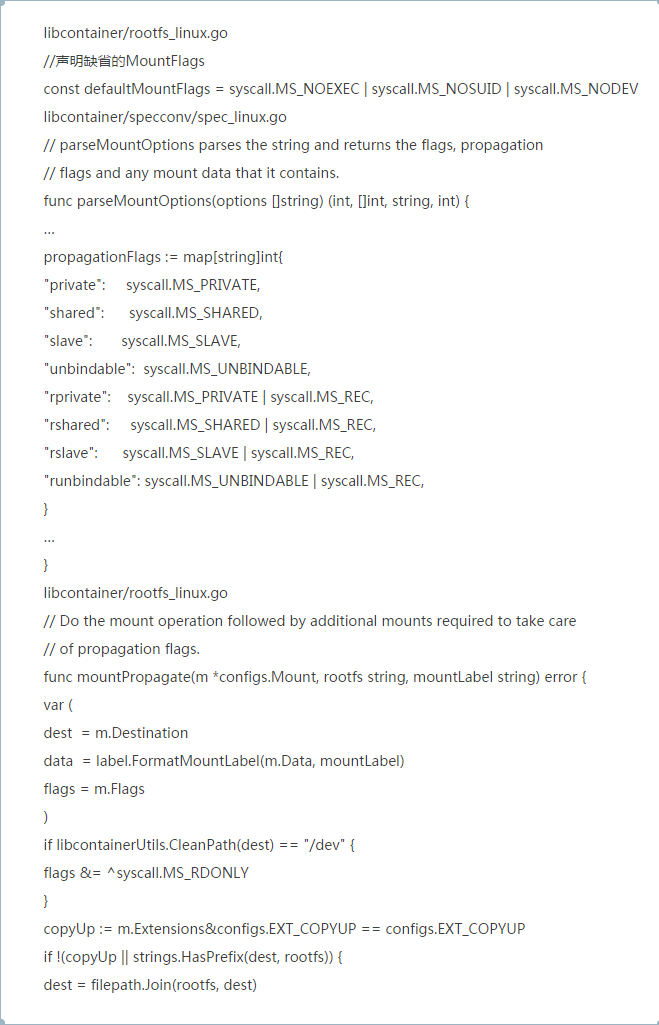Select the "slave" MS_SLAVE map entry
659x1025 pixels.
pos(142,341)
